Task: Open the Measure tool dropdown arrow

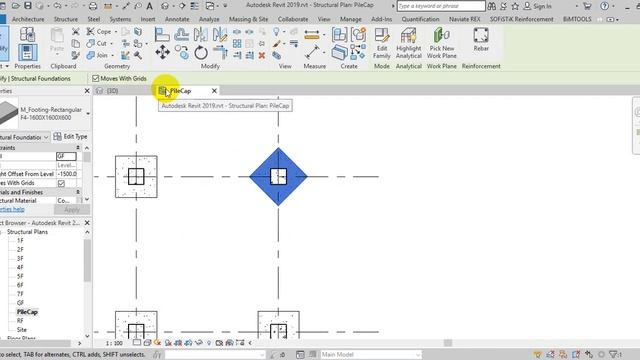Action: 324,34
